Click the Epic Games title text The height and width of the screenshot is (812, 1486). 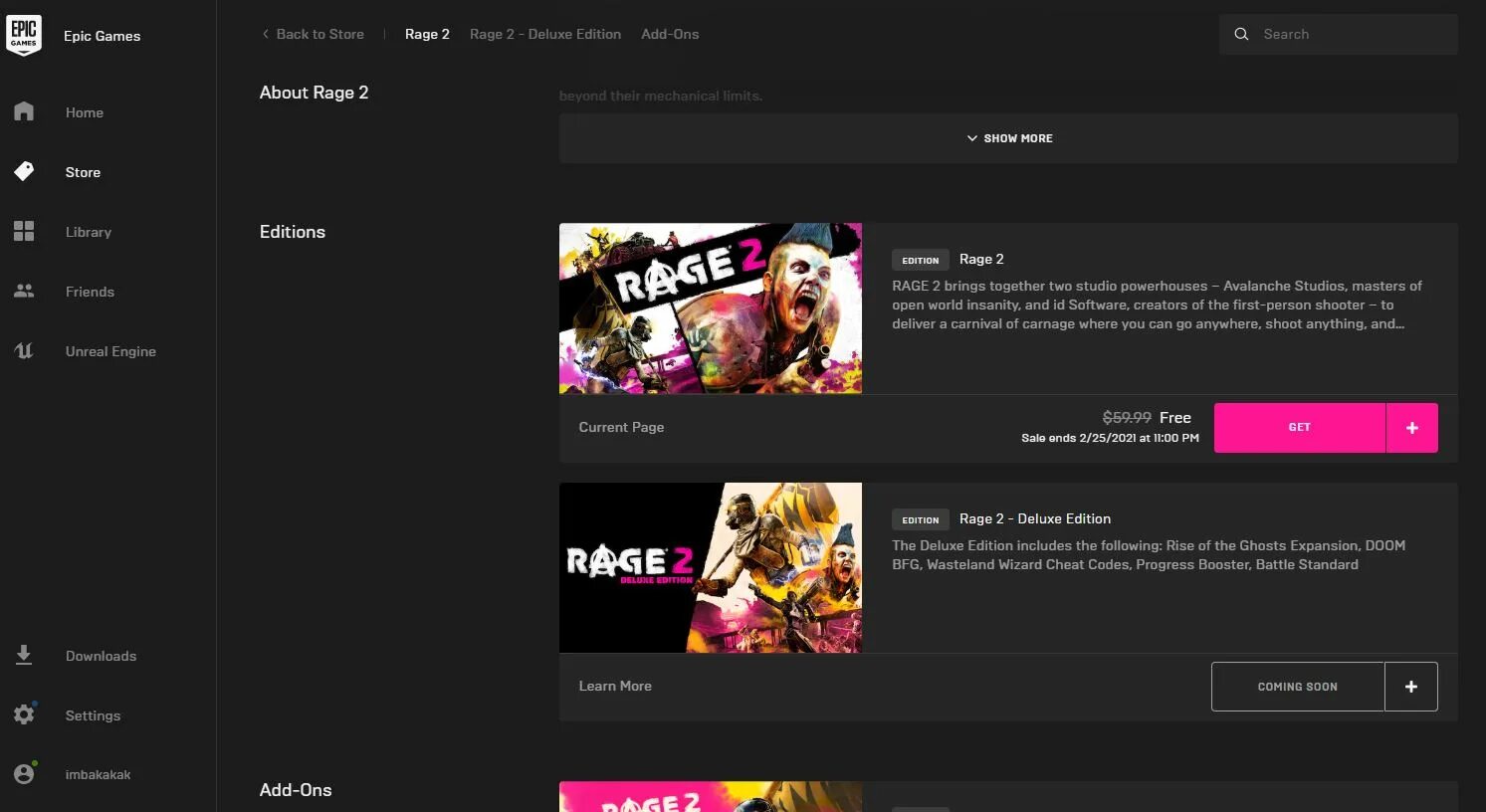click(102, 36)
